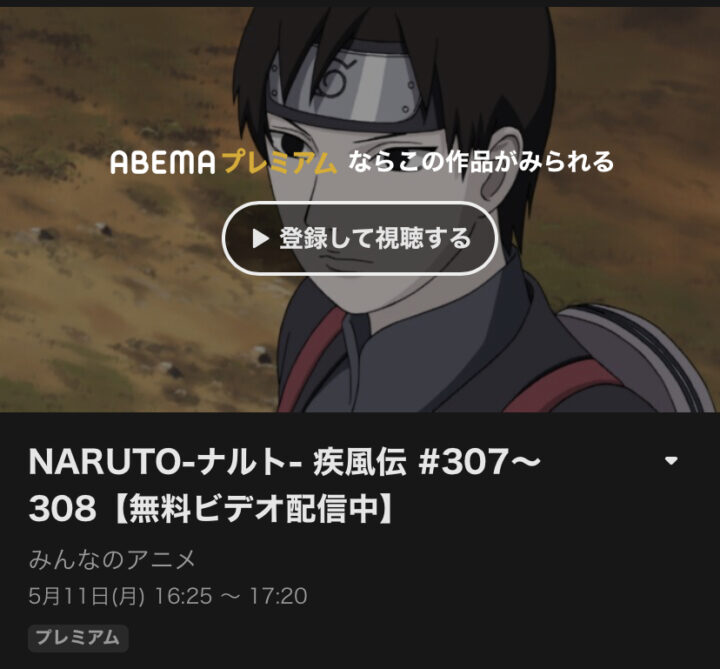Click the play triangle icon in the register button
The image size is (720, 669).
tap(261, 238)
